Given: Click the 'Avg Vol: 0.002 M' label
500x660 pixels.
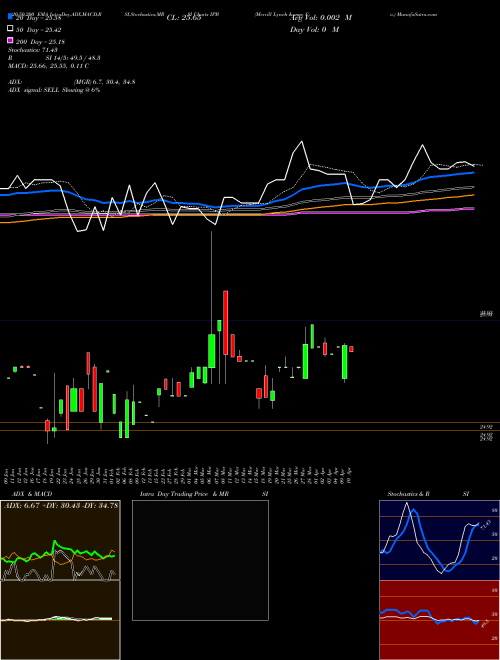Looking at the screenshot, I should click(x=321, y=18).
